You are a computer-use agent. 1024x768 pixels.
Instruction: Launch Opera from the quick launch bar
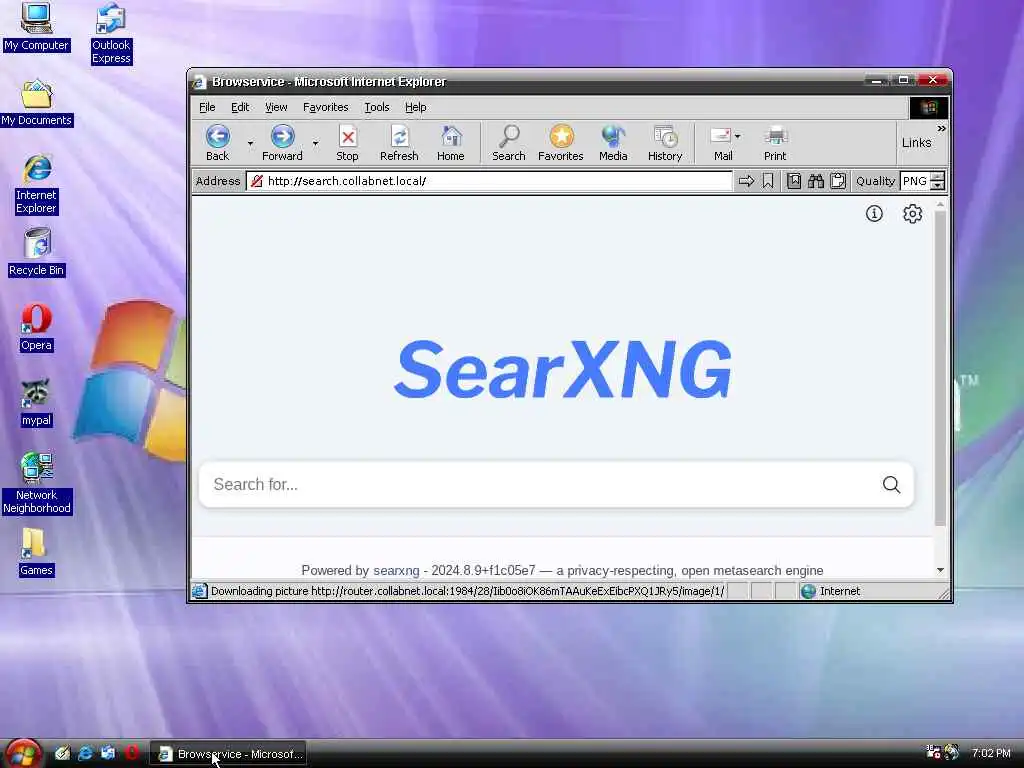click(131, 753)
